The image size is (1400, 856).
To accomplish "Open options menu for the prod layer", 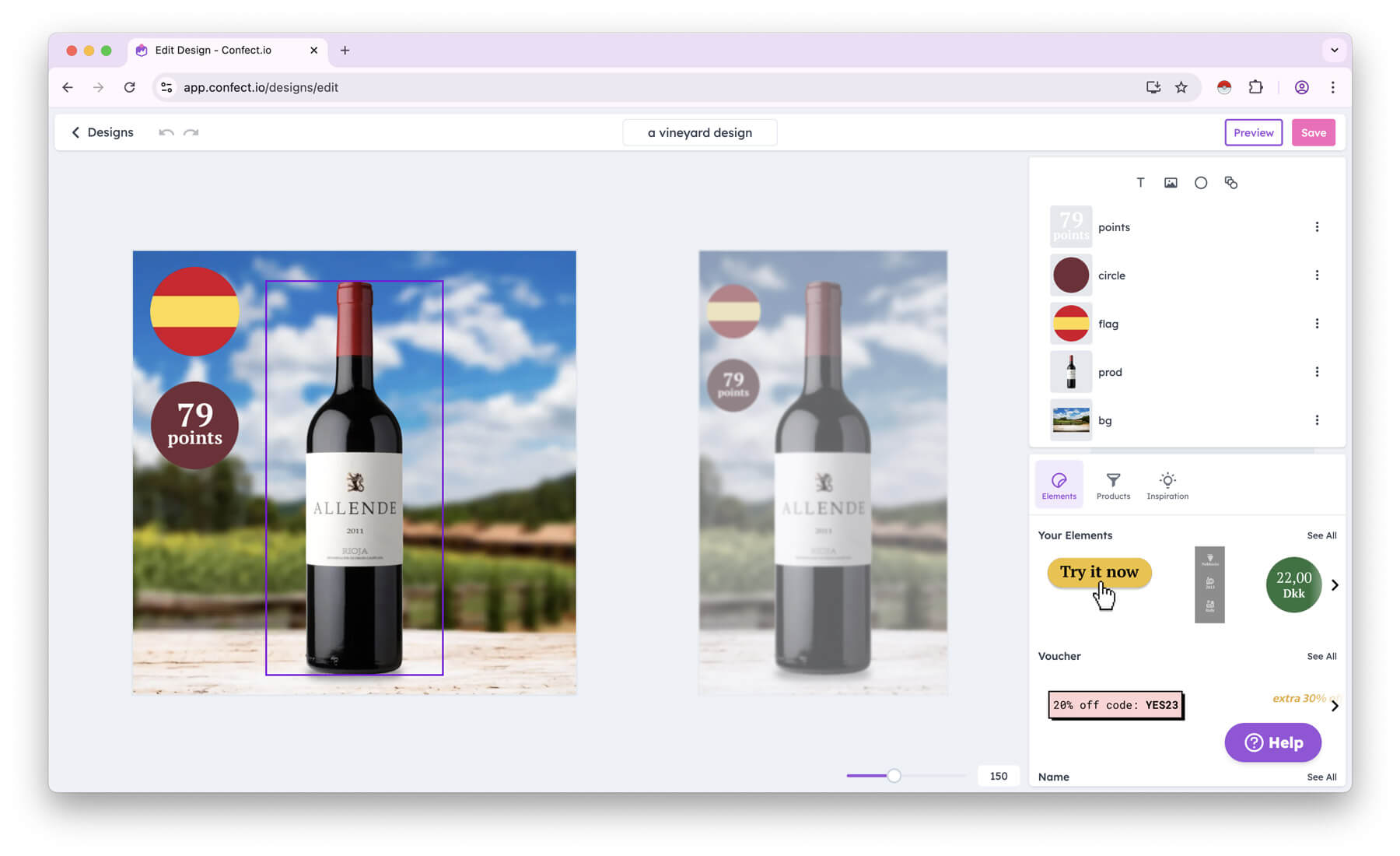I will [1317, 372].
